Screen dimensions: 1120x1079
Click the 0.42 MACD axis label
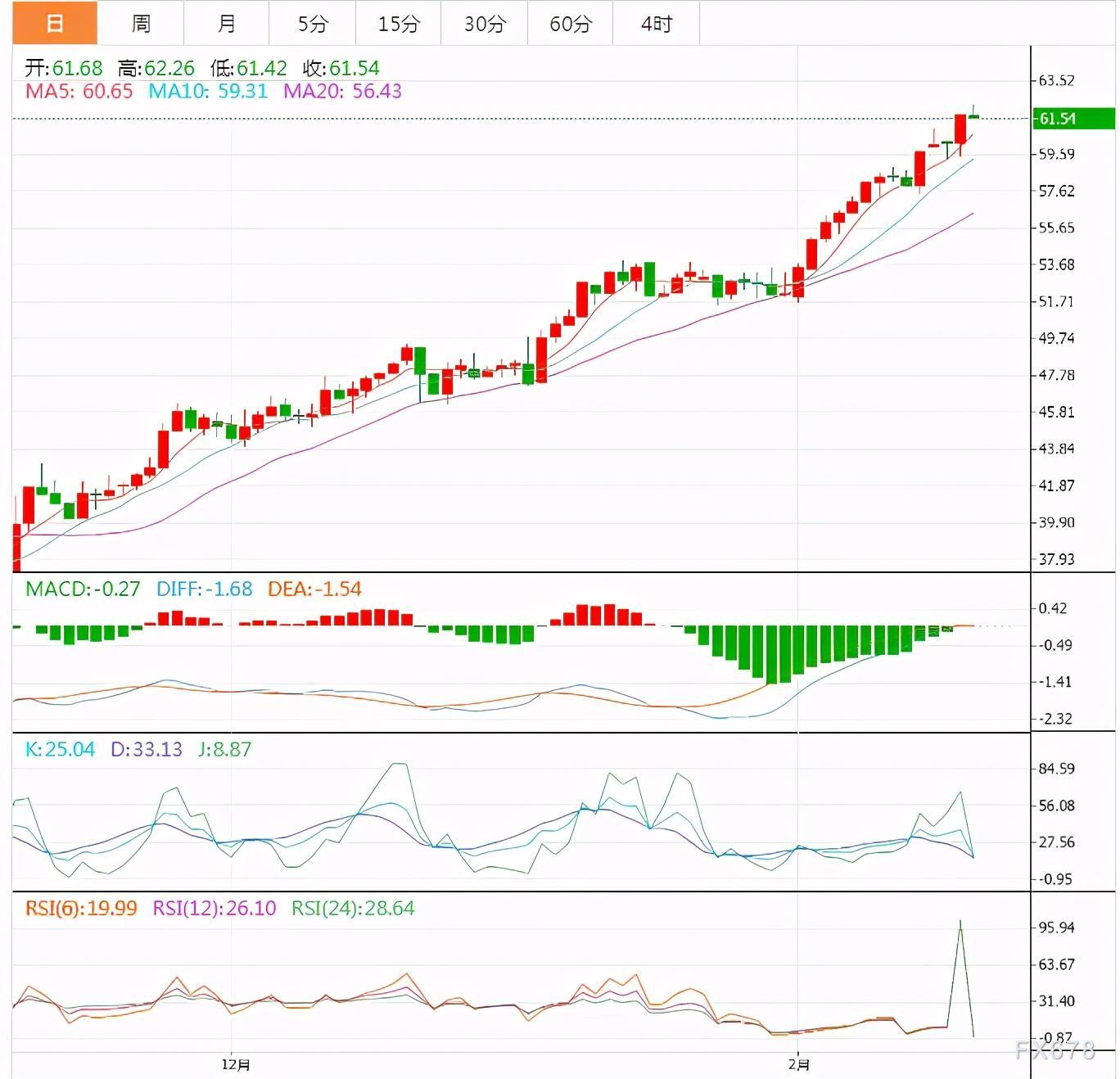[1053, 608]
